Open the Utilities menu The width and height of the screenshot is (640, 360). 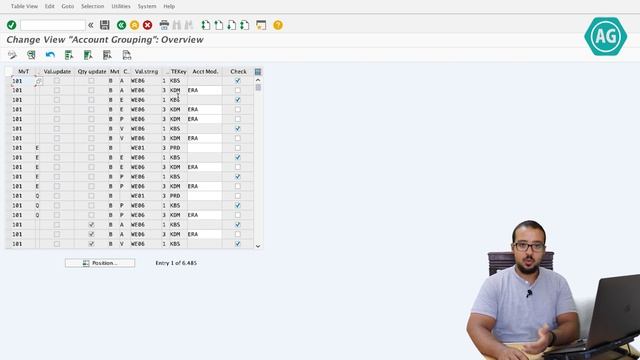tap(121, 6)
